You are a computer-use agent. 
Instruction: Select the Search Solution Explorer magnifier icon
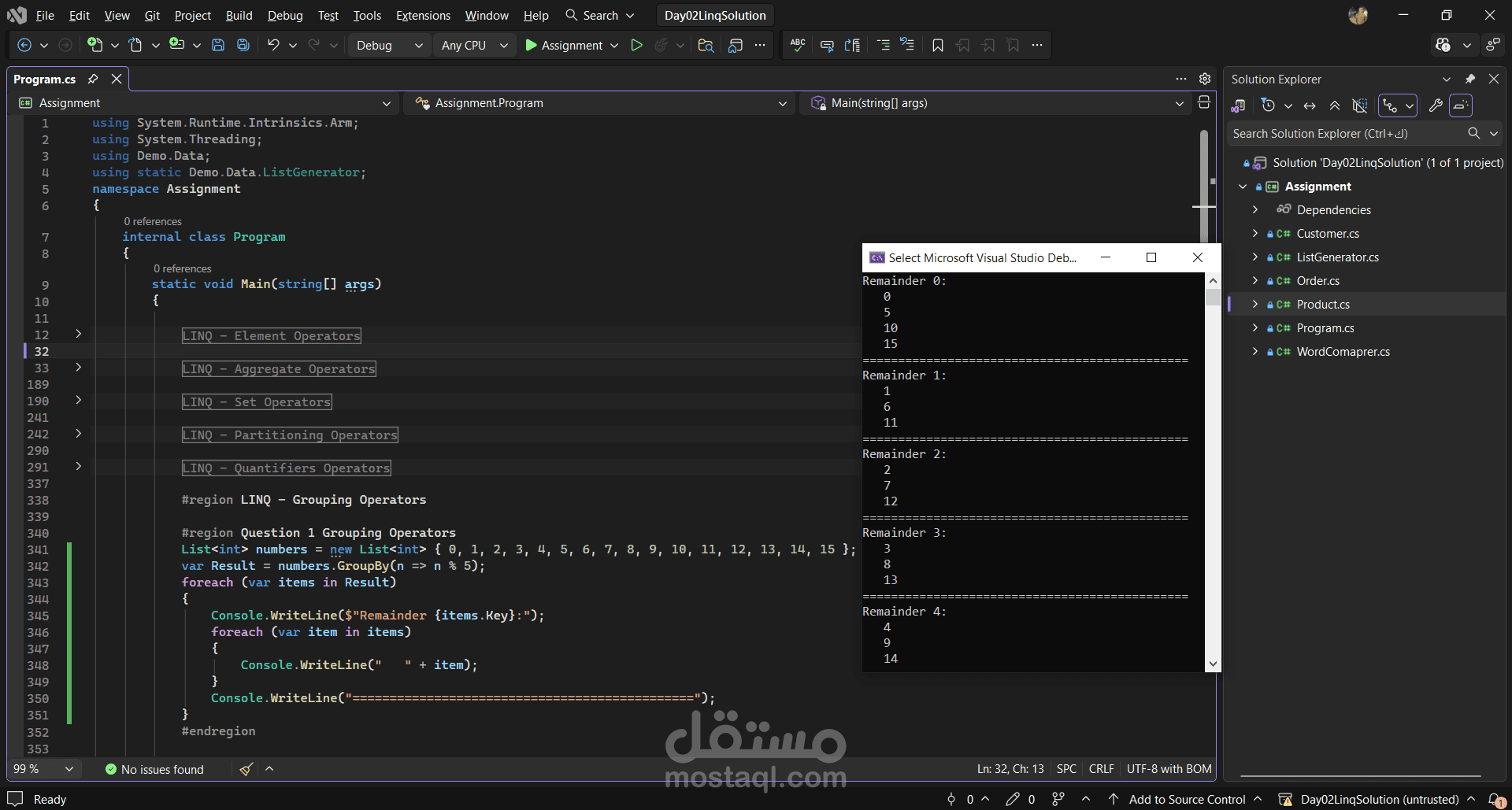[1473, 133]
